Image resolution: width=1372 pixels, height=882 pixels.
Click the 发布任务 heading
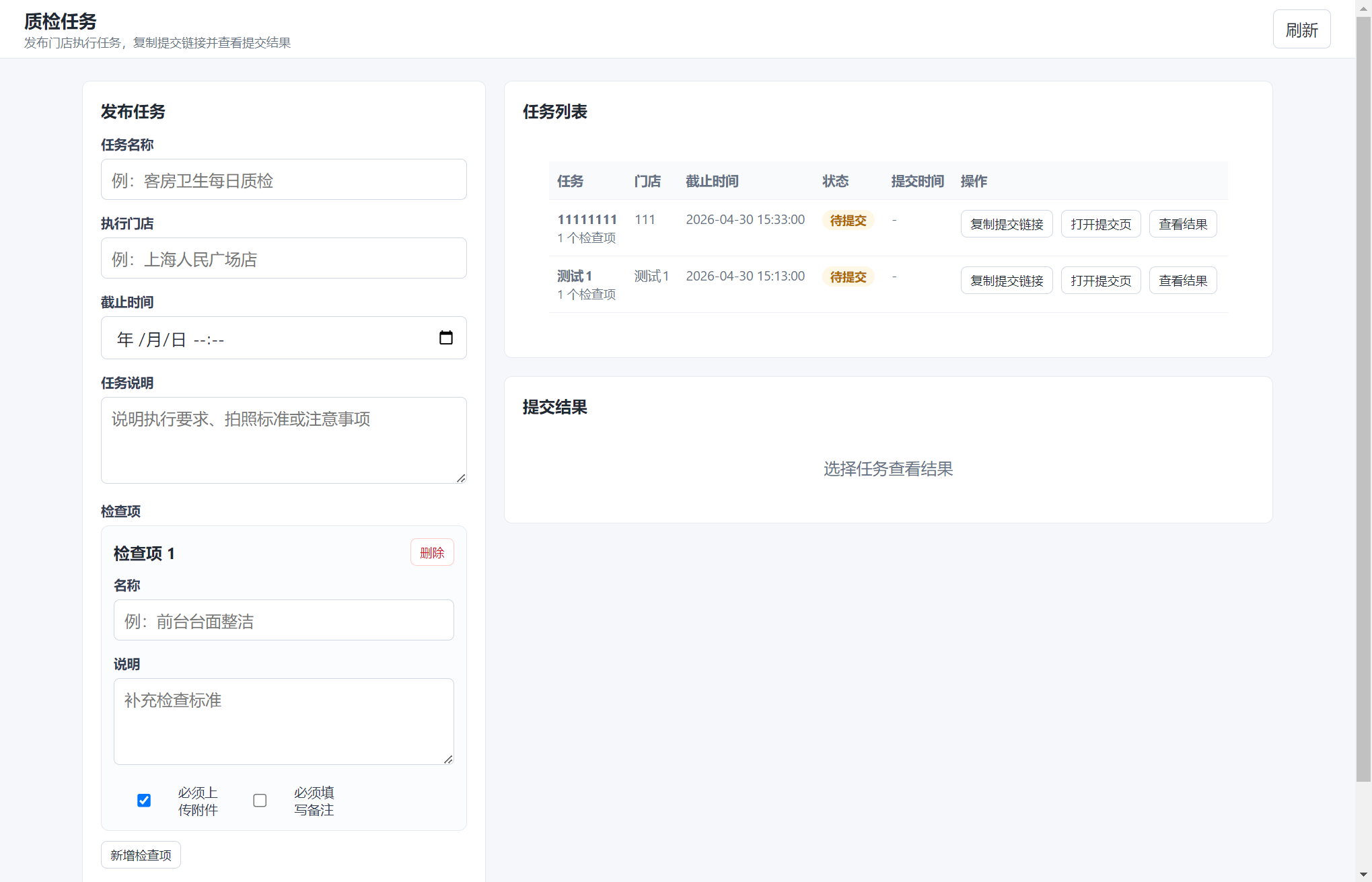[x=133, y=112]
